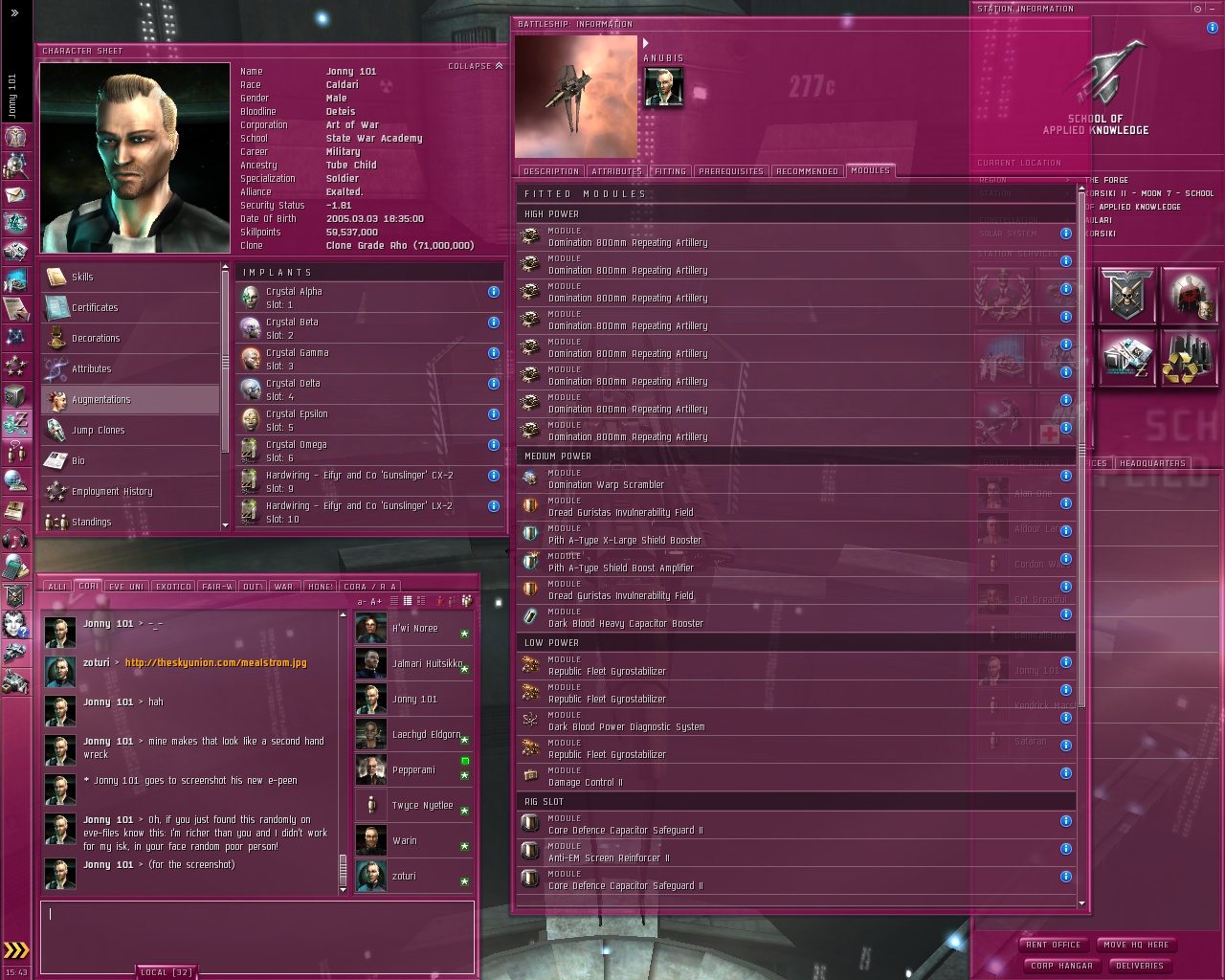
Task: Click the Anubis pilot portrait in ship info
Action: (663, 87)
